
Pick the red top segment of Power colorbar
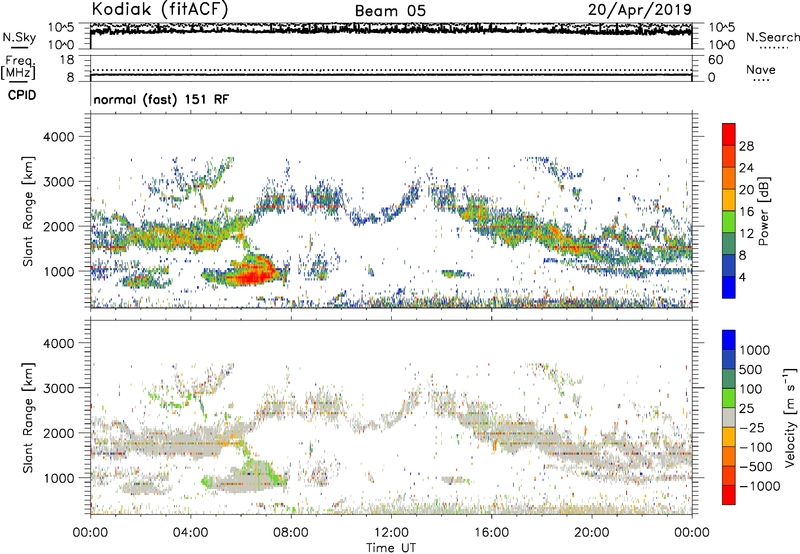point(729,134)
